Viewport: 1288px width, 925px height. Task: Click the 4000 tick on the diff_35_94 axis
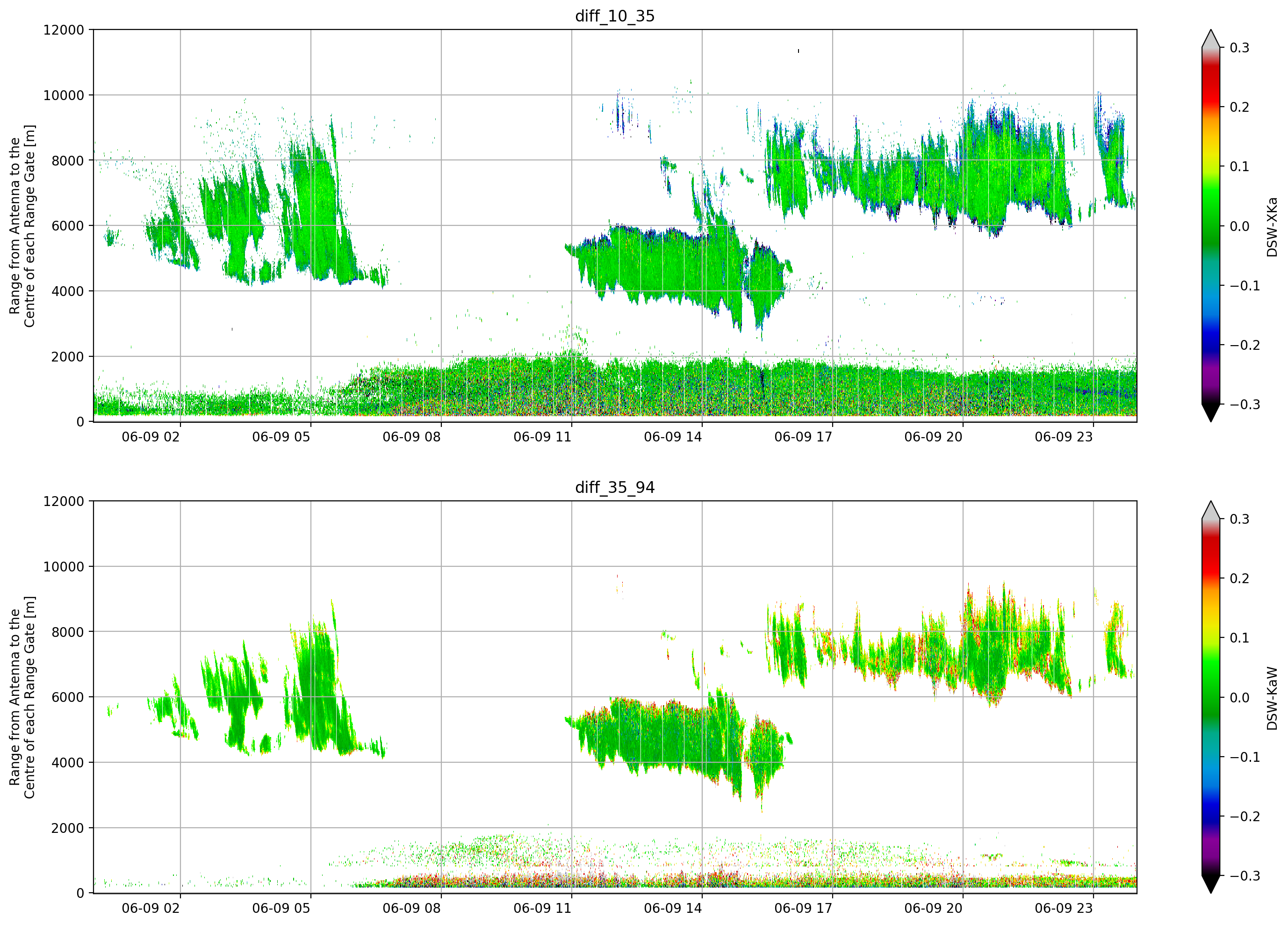[68, 763]
